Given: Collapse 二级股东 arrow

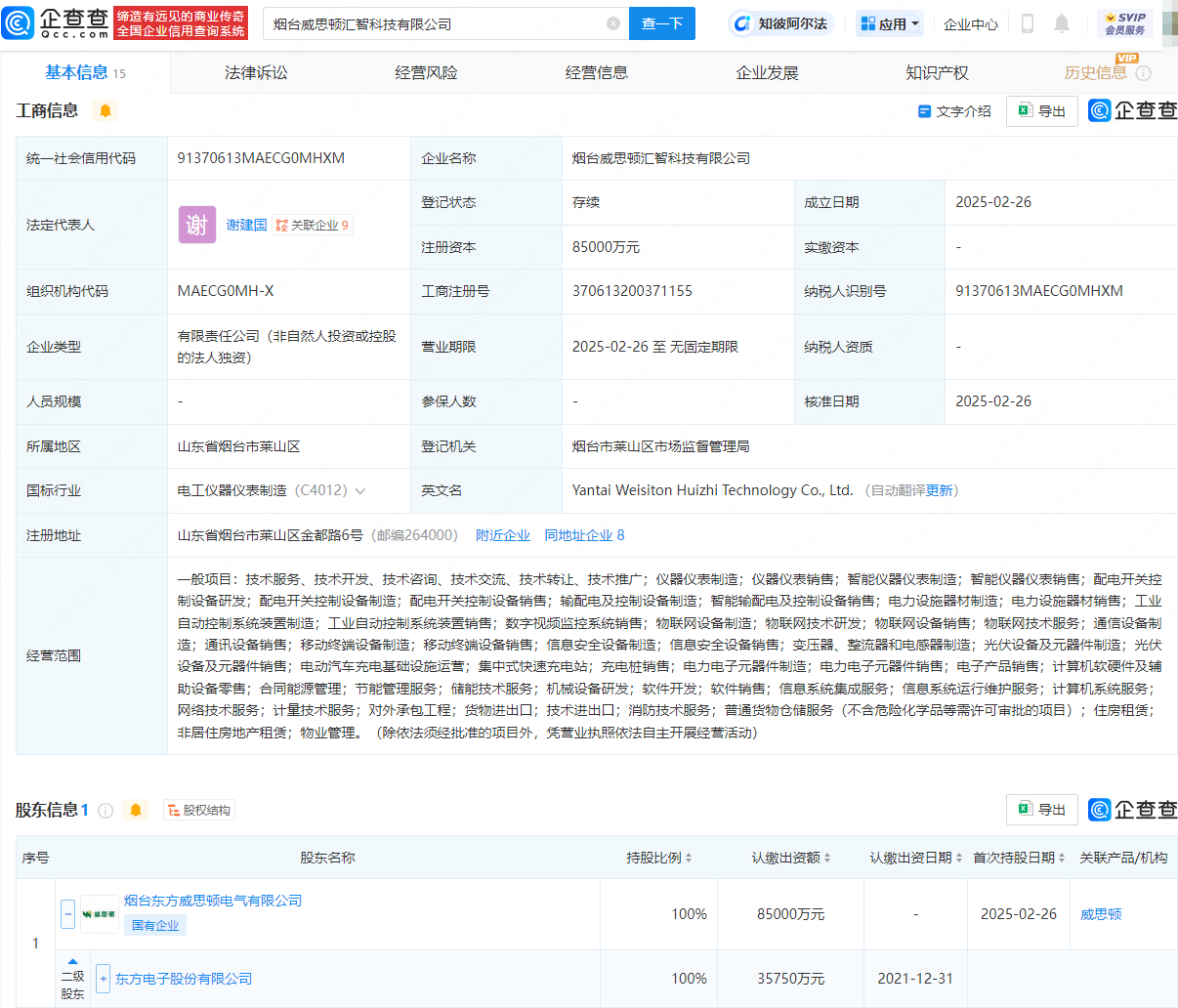Looking at the screenshot, I should (x=72, y=961).
